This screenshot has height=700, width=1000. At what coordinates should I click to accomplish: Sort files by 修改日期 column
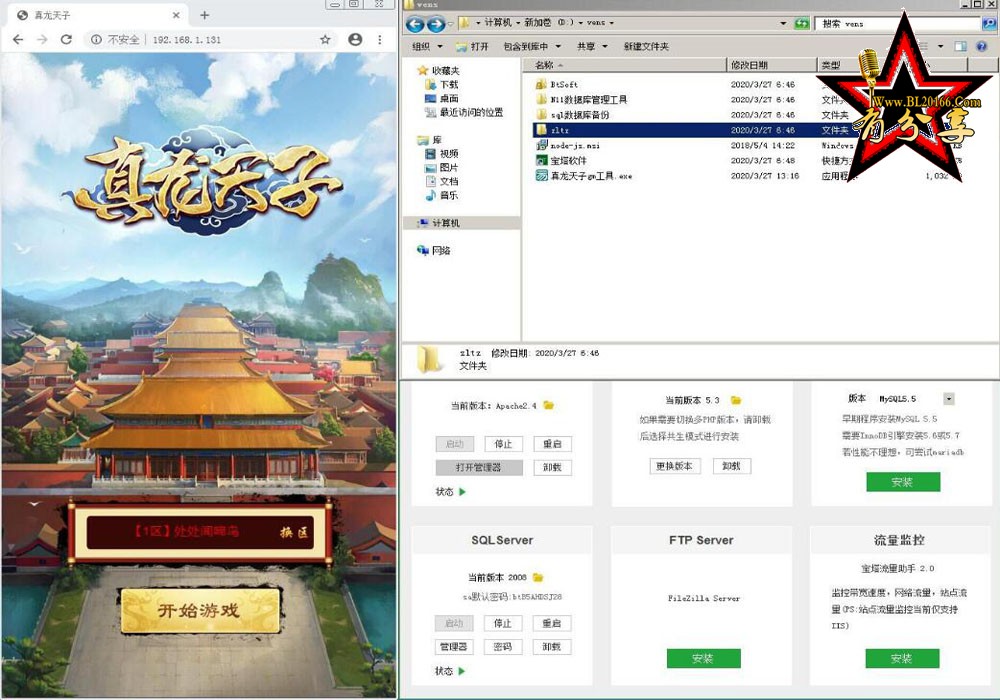(x=772, y=64)
